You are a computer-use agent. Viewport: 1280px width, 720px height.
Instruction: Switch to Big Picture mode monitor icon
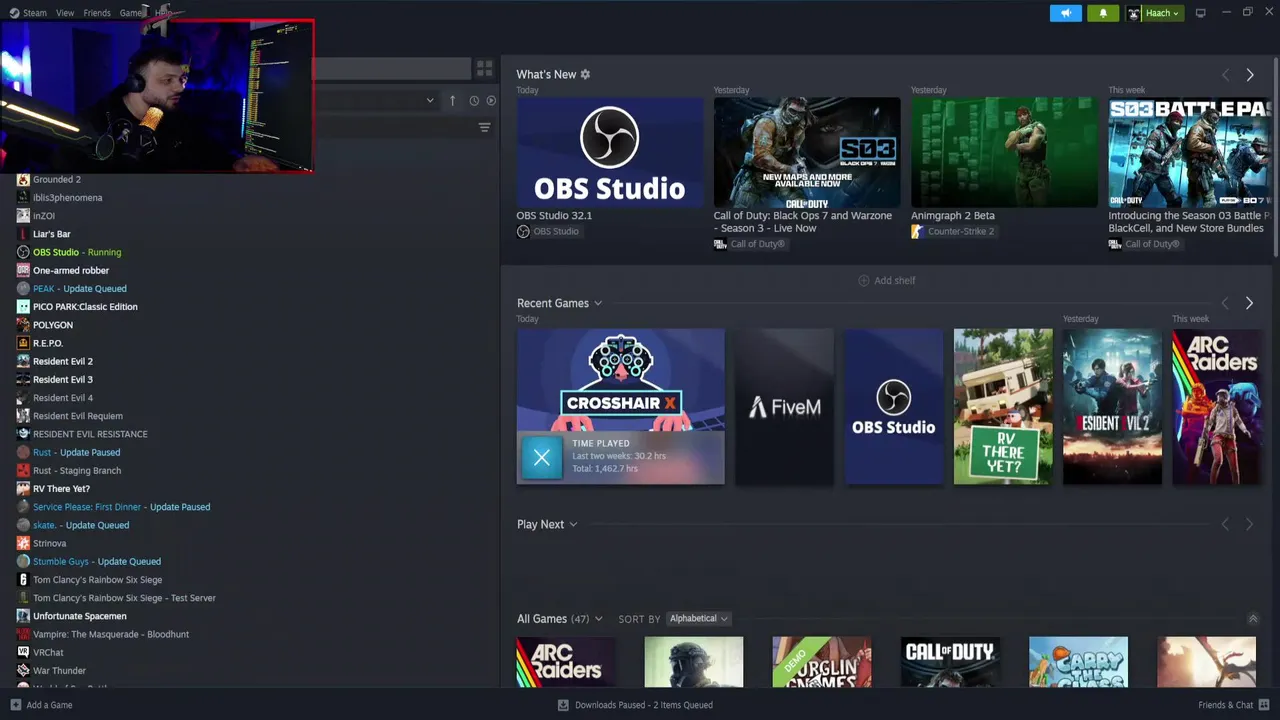(x=1200, y=13)
